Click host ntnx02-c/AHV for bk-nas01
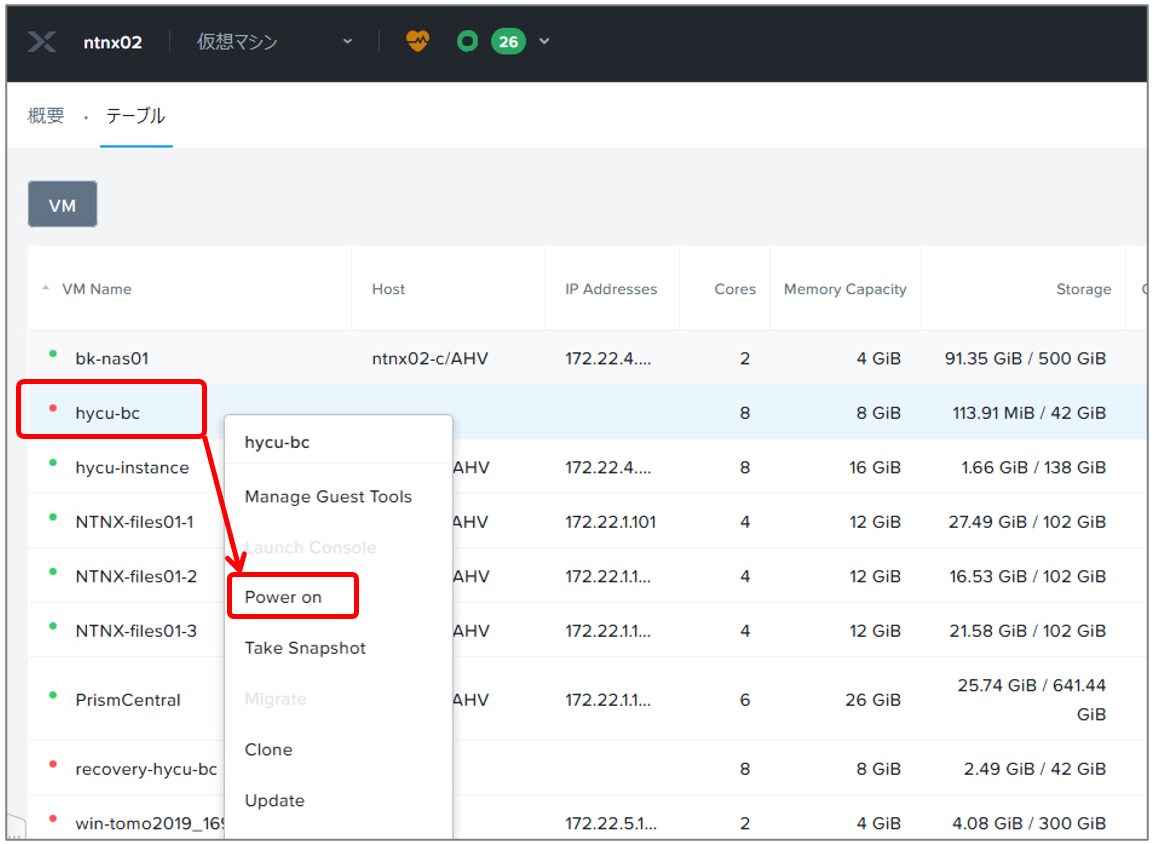 coord(429,359)
